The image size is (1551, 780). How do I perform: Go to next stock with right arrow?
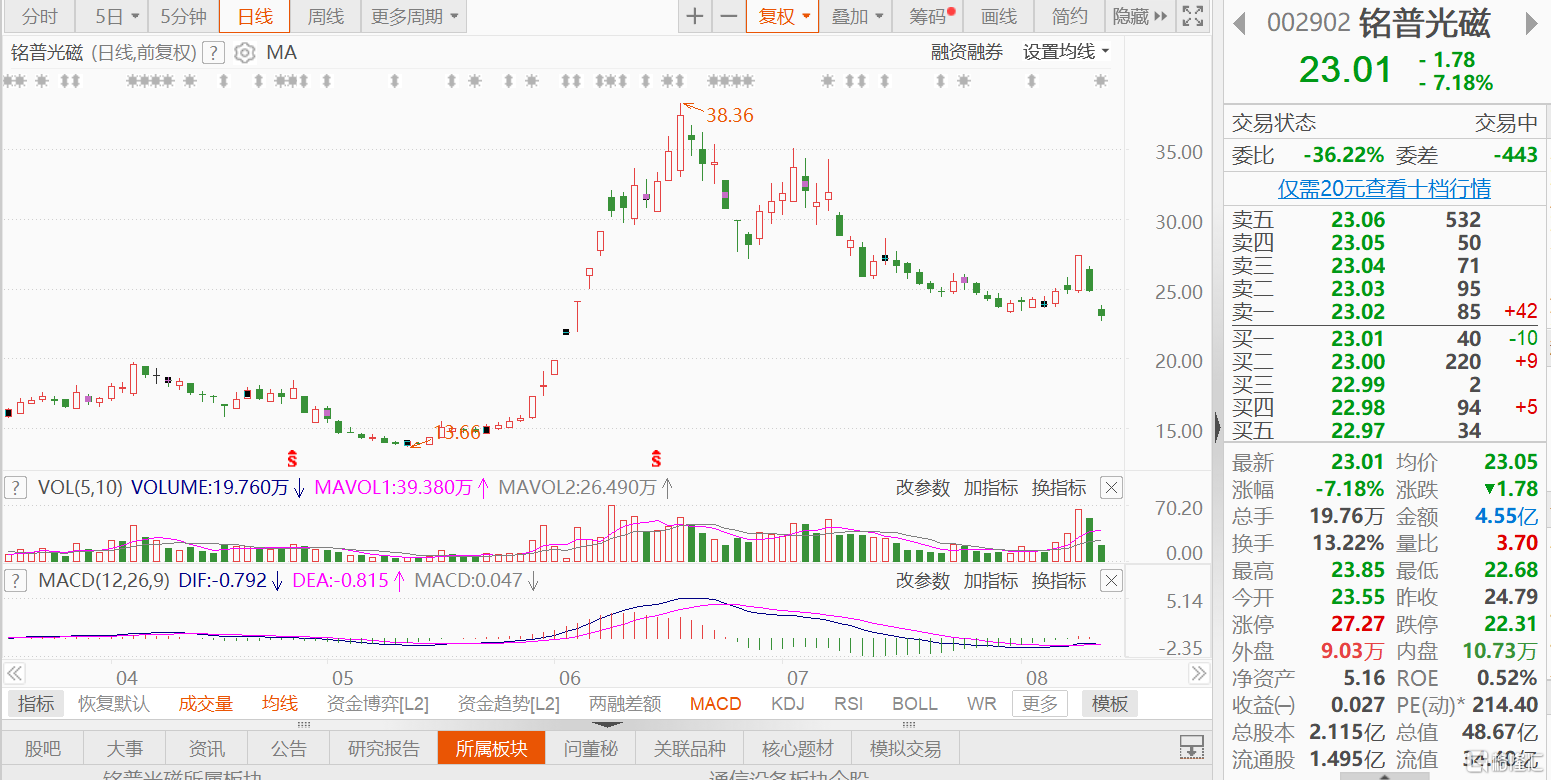(x=1531, y=23)
